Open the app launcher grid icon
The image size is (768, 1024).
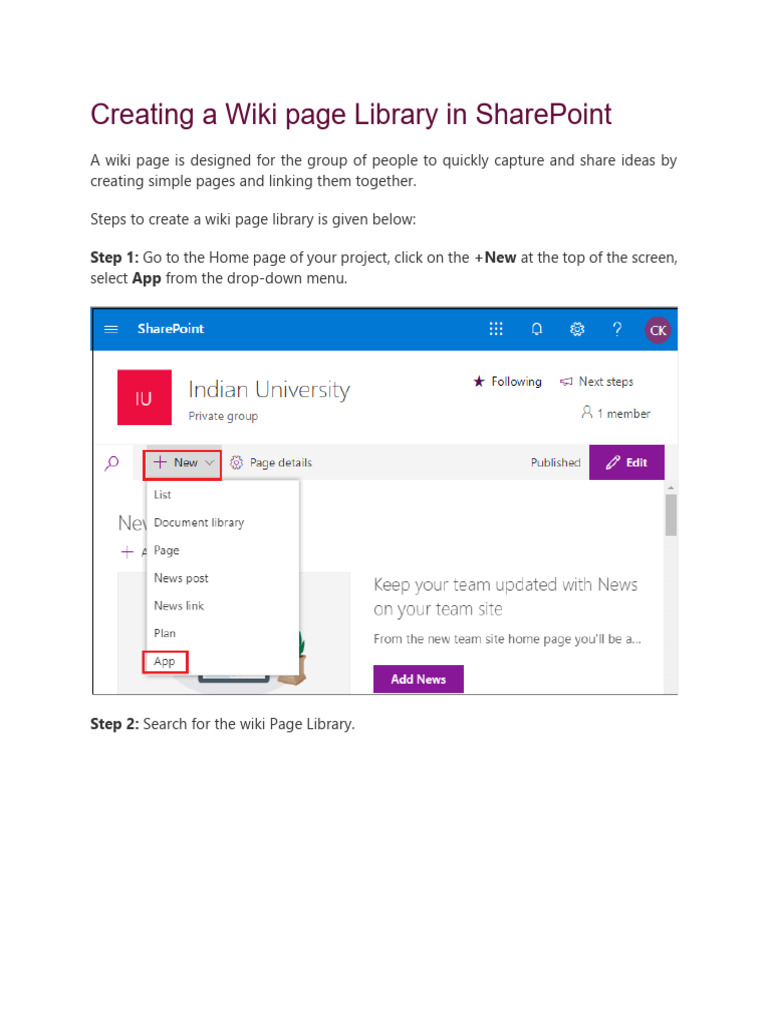(496, 329)
